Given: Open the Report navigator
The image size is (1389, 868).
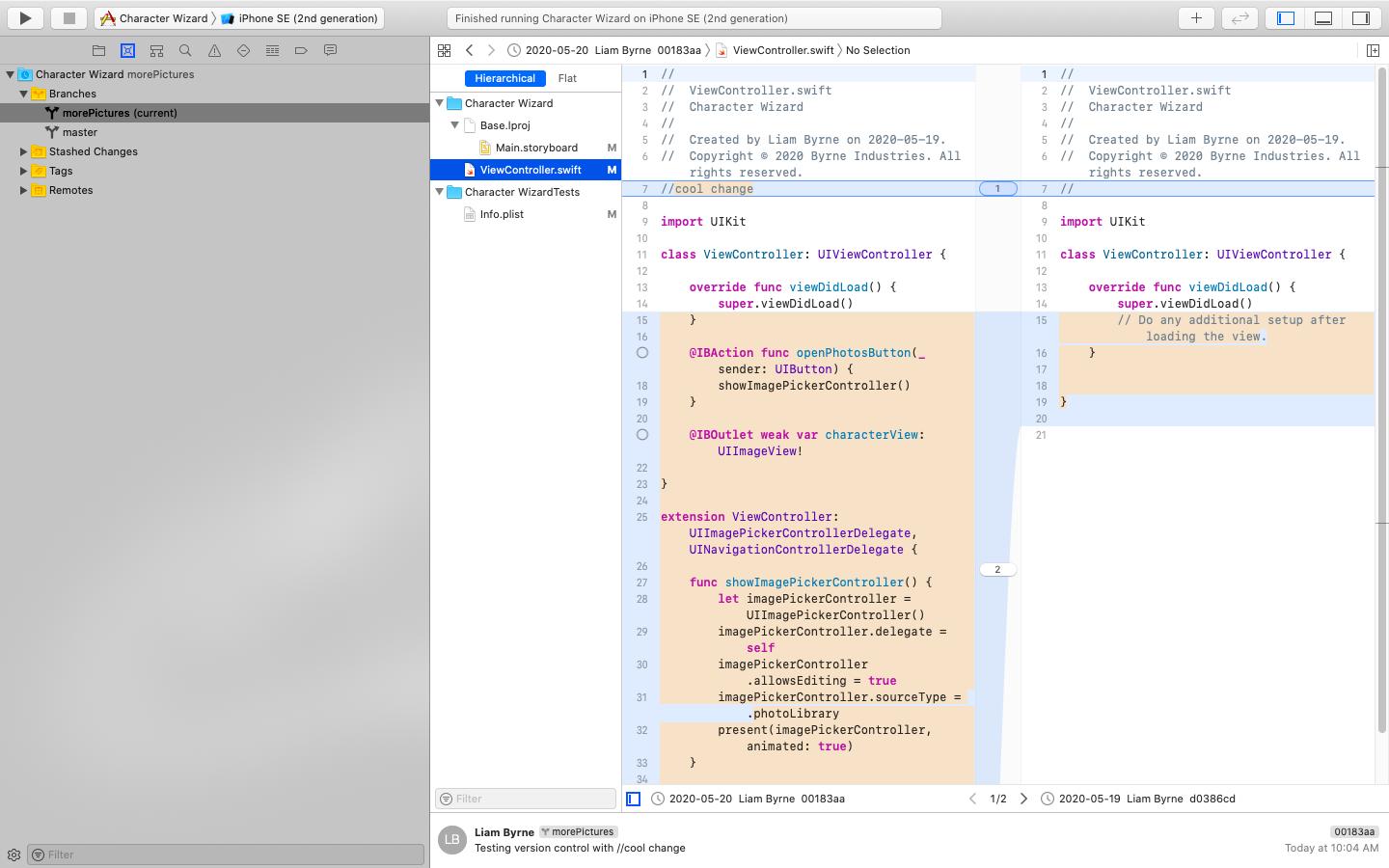Looking at the screenshot, I should pos(330,50).
